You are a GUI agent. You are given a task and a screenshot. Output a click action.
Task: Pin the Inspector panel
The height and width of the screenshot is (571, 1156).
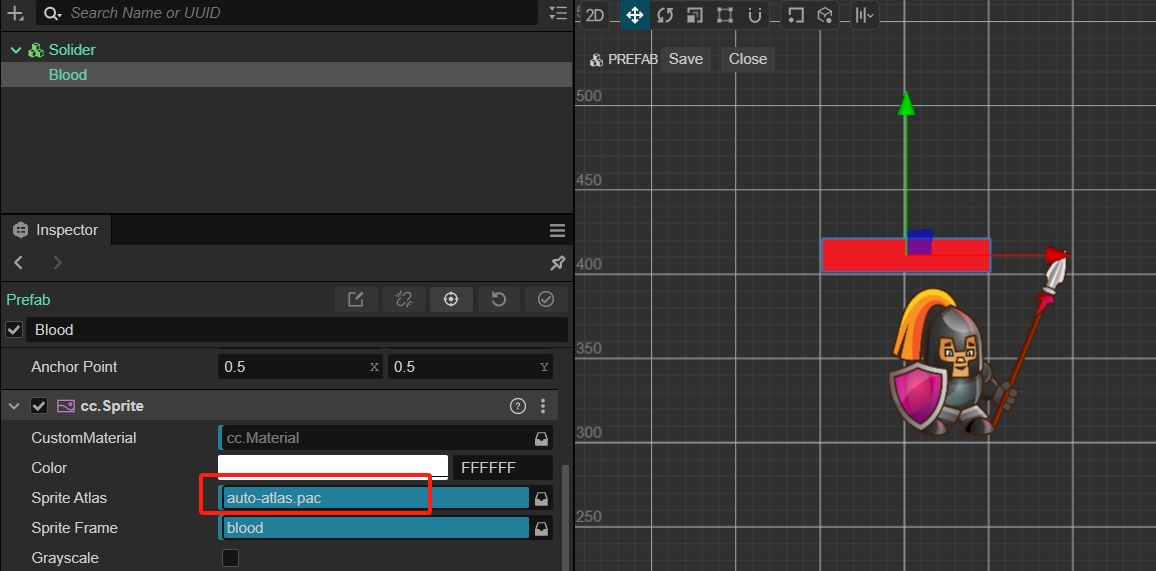[557, 262]
